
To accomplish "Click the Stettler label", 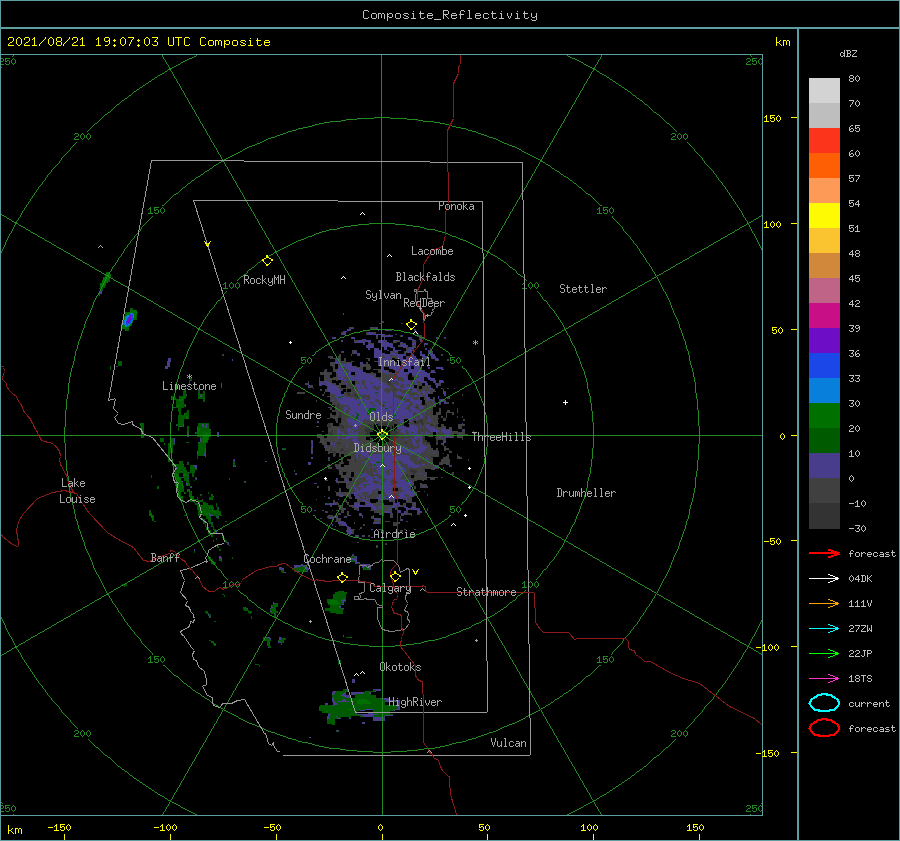I will (583, 289).
